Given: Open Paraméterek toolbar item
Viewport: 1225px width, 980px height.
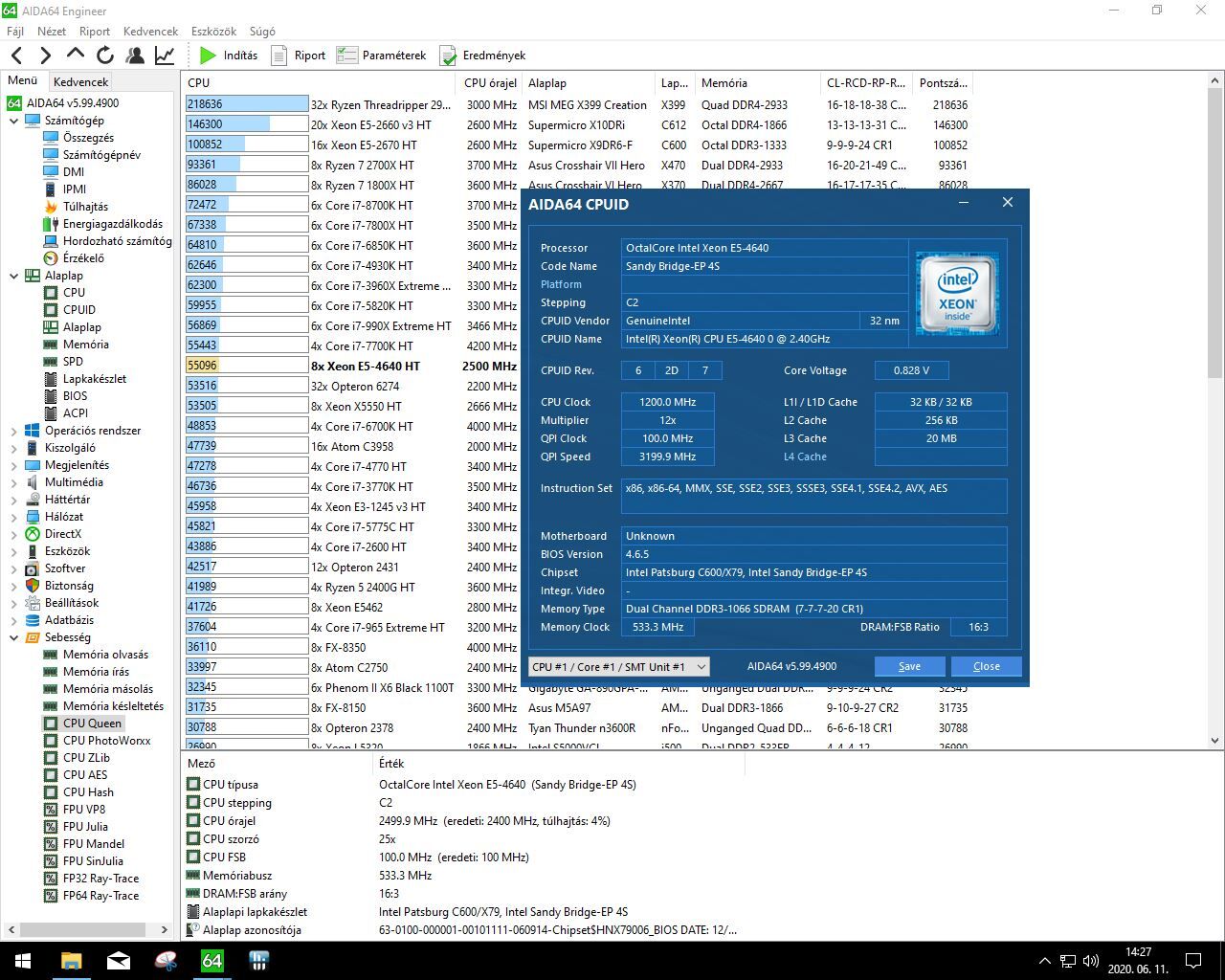Looking at the screenshot, I should pyautogui.click(x=382, y=56).
